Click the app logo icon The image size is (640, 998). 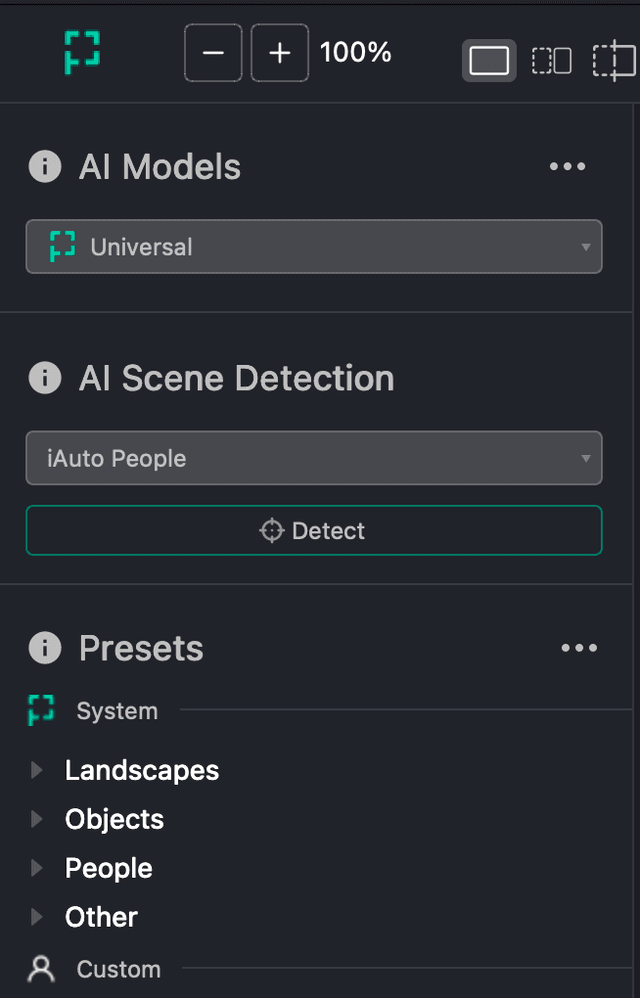[x=83, y=53]
